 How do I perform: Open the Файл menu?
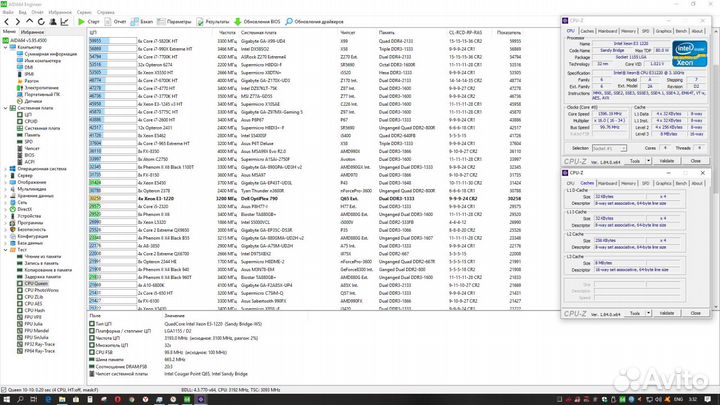8,12
